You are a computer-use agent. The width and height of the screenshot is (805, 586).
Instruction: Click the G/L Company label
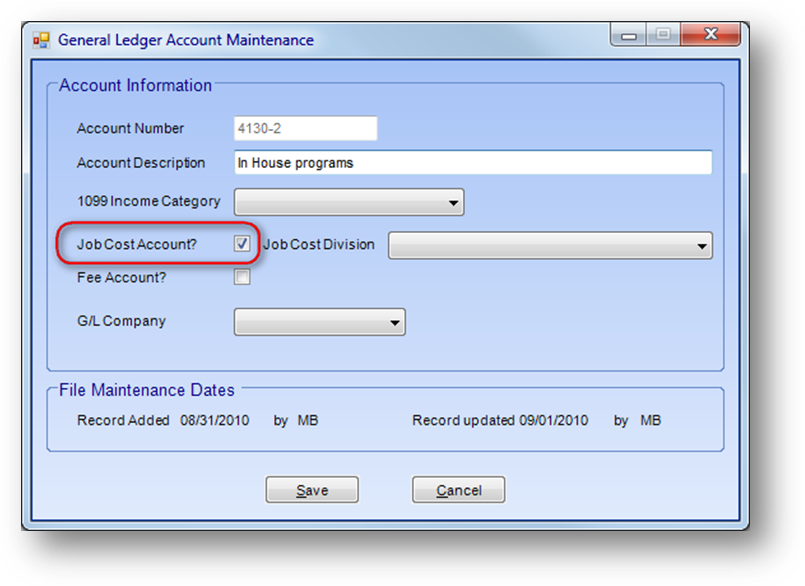(121, 321)
